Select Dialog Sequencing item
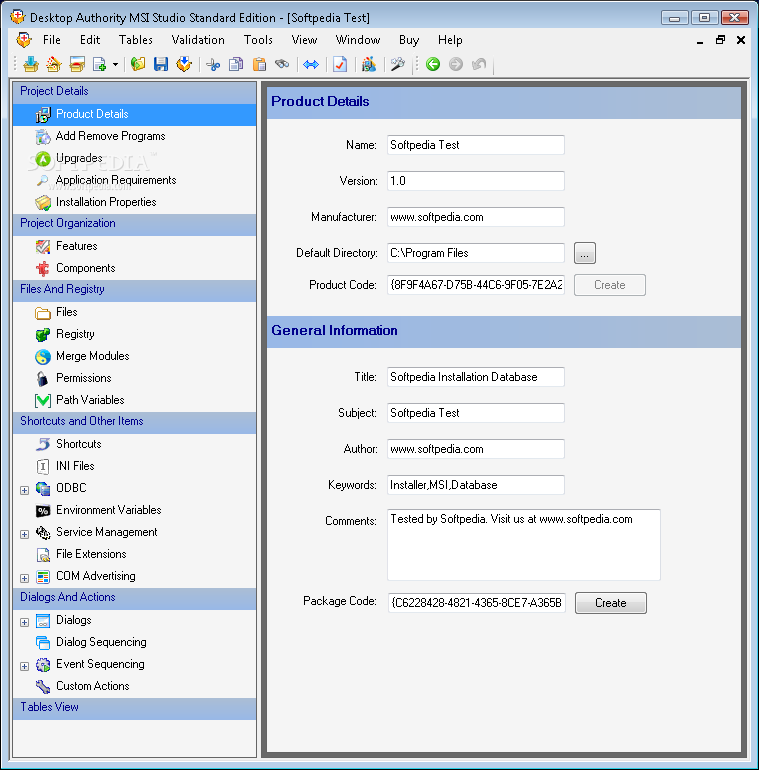The width and height of the screenshot is (759, 770). [101, 642]
